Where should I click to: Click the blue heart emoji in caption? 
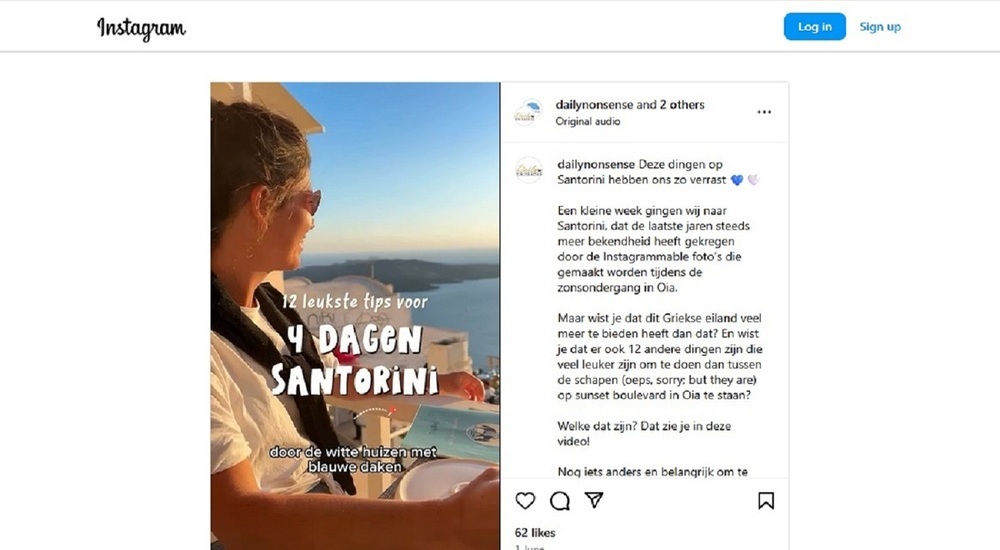pyautogui.click(x=737, y=181)
